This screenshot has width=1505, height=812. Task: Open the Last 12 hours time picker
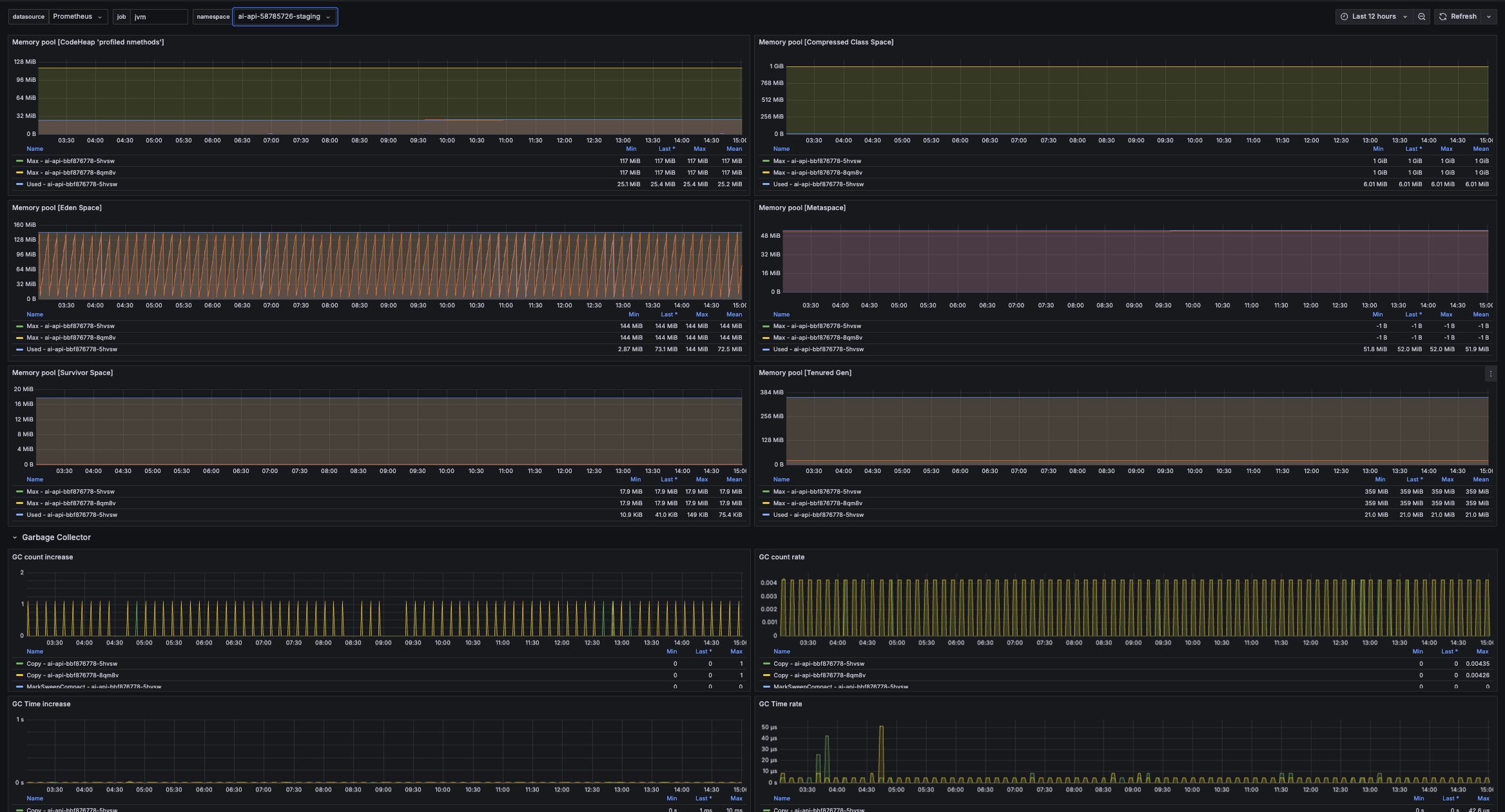[x=1373, y=17]
